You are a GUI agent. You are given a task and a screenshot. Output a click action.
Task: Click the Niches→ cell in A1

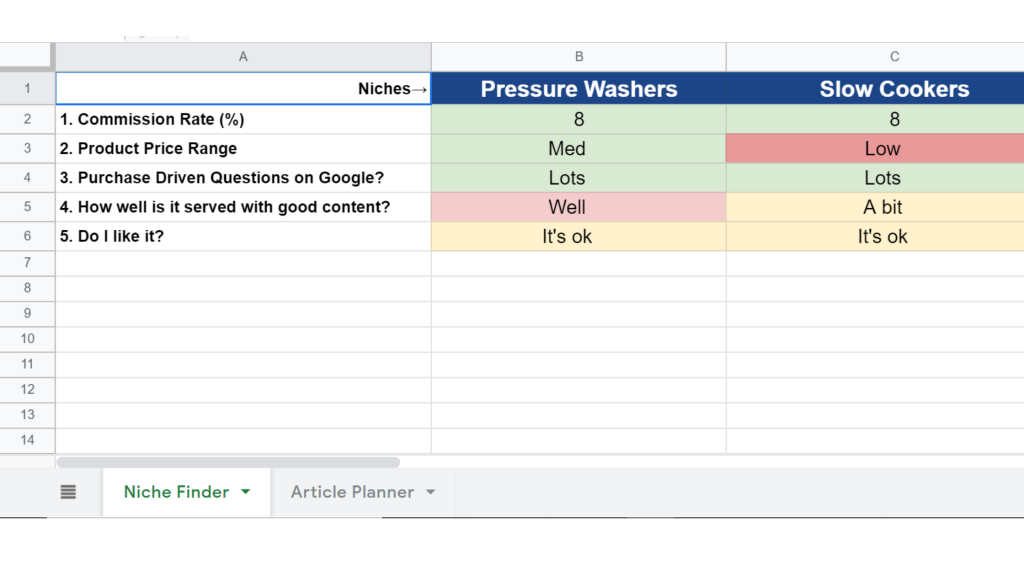[243, 89]
